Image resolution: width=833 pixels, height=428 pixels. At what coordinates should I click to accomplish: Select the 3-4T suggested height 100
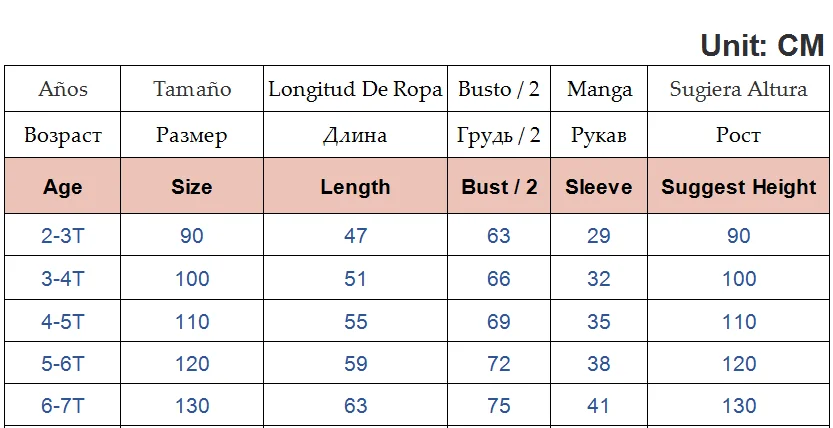click(x=739, y=279)
